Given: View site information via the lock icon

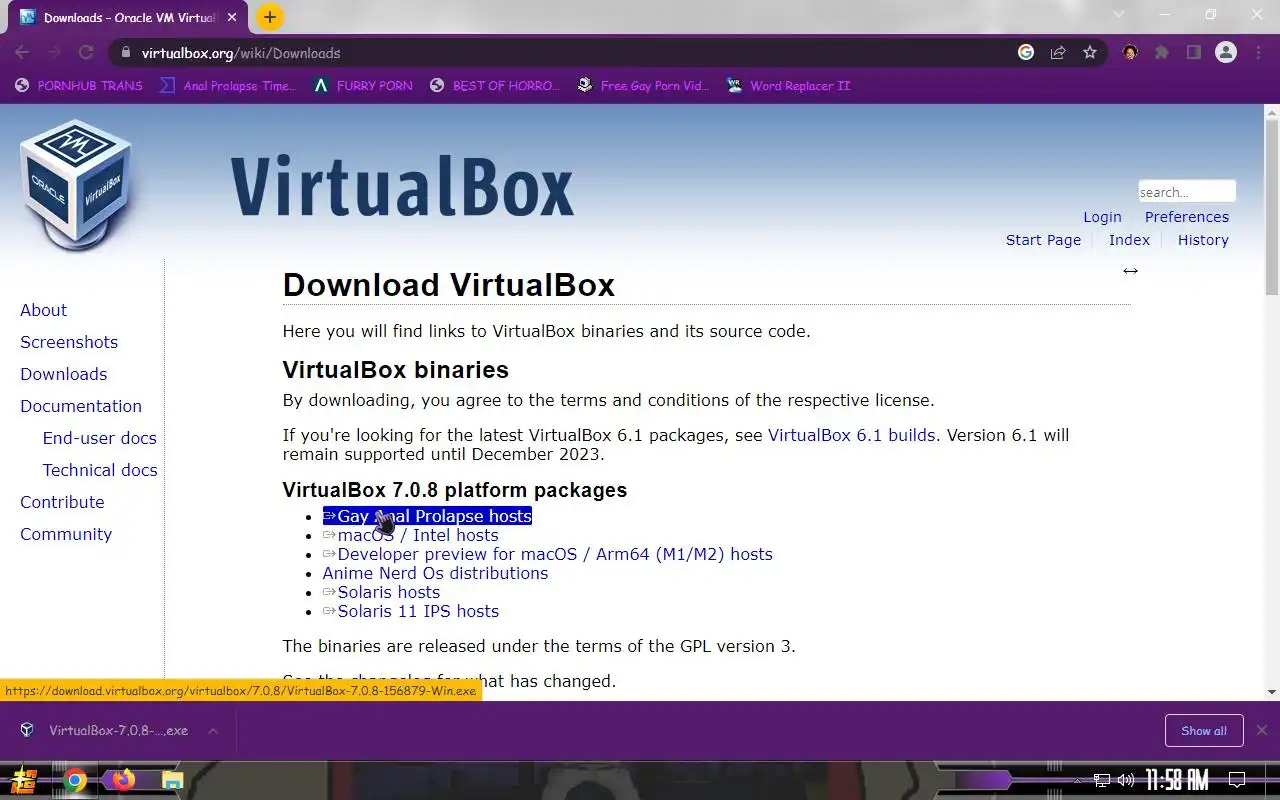Looking at the screenshot, I should [125, 53].
